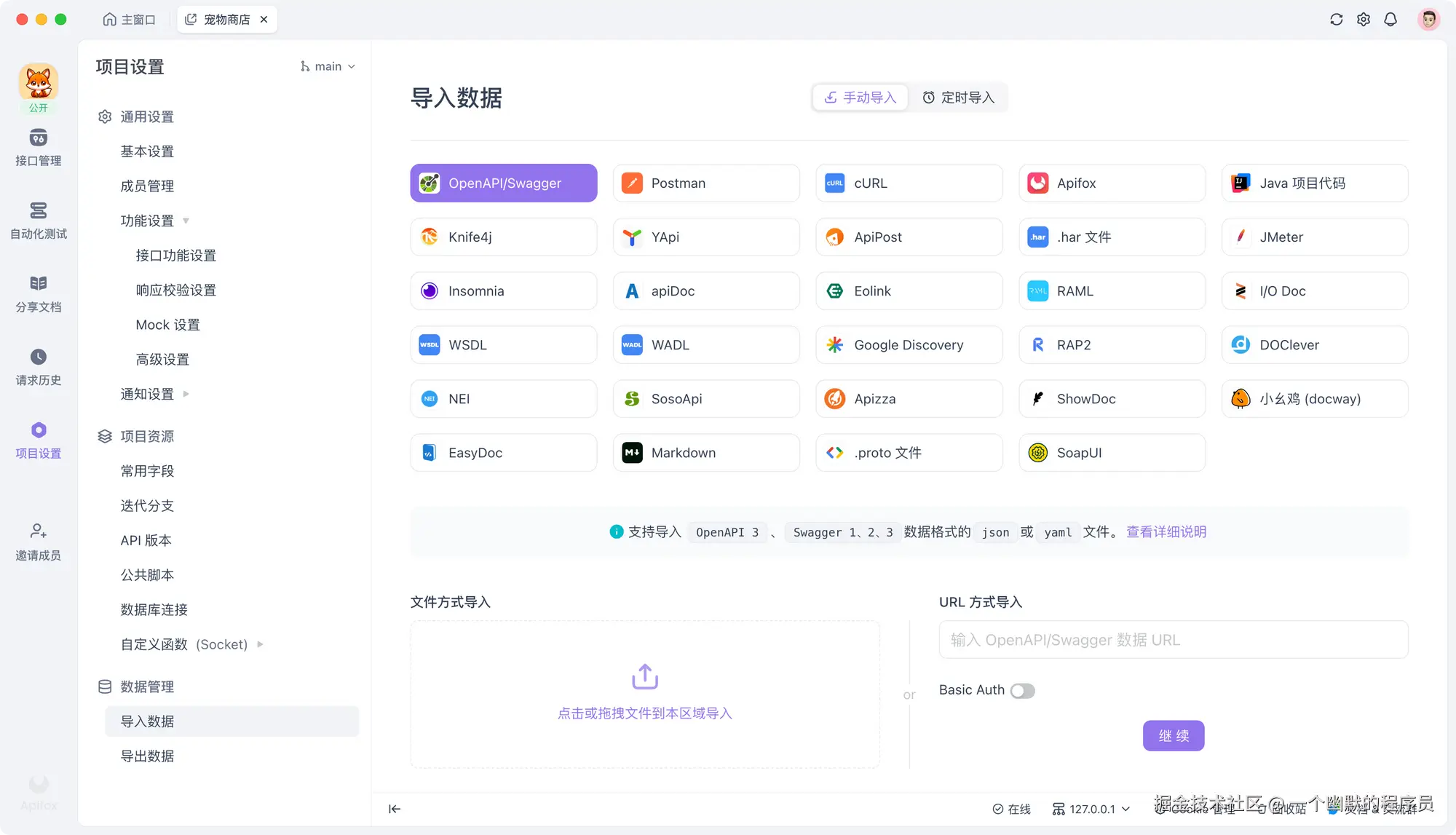Select ApiPost import format
Viewport: 1456px width, 835px height.
click(x=909, y=237)
